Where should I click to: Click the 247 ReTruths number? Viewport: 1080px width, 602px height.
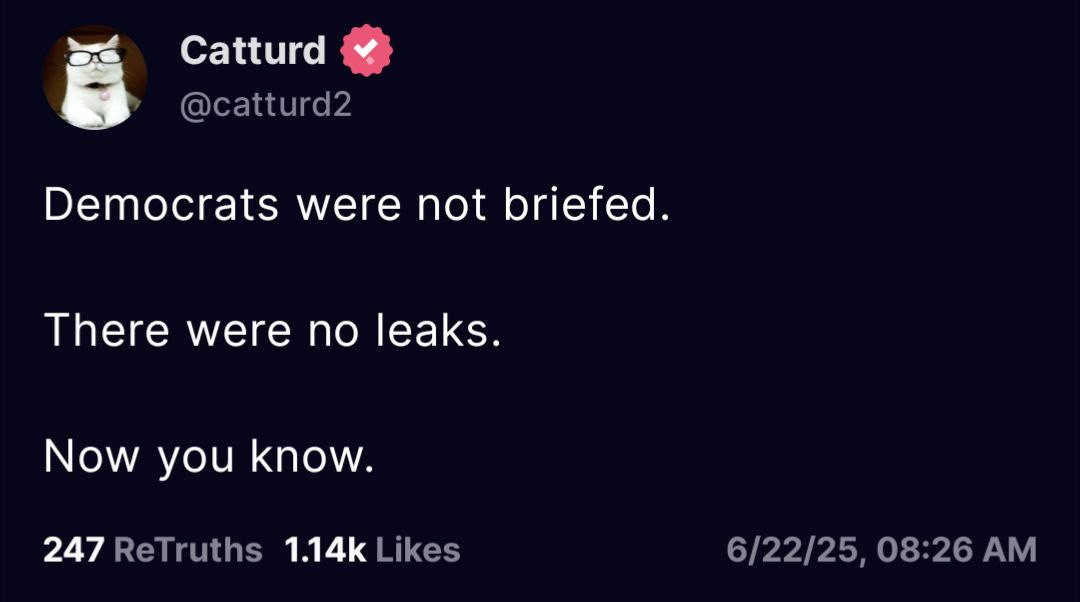pyautogui.click(x=73, y=550)
